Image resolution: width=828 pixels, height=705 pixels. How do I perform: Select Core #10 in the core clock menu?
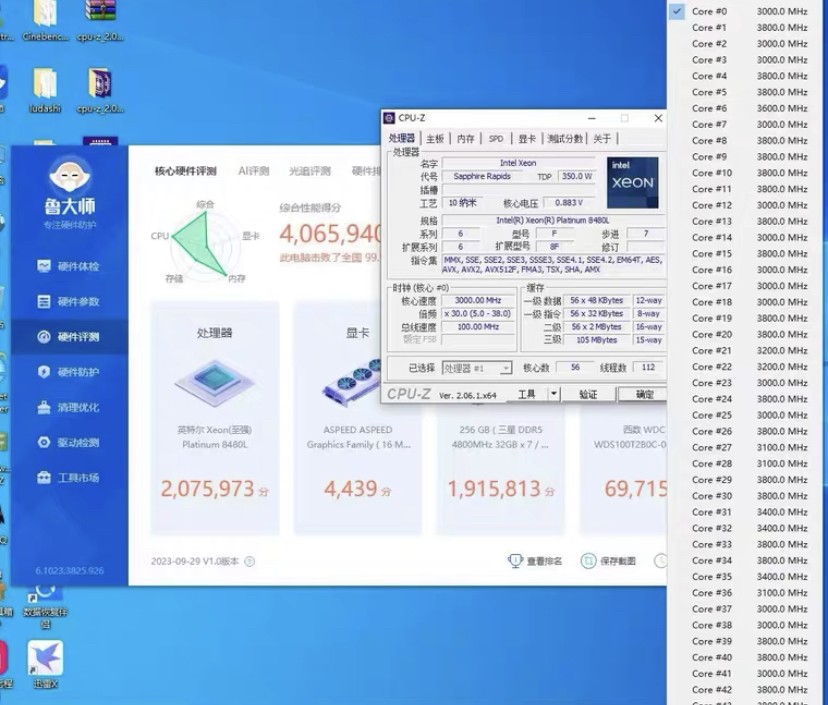747,173
